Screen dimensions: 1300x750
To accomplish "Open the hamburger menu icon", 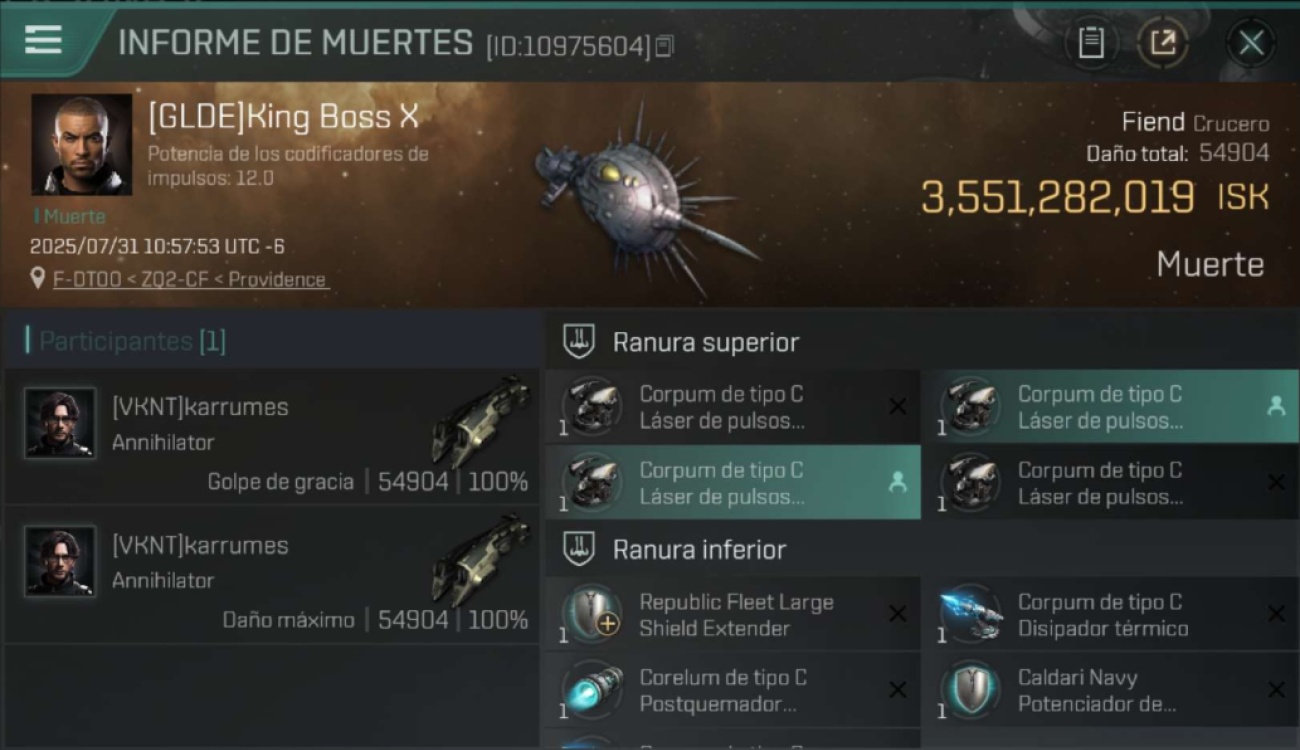I will coord(43,40).
